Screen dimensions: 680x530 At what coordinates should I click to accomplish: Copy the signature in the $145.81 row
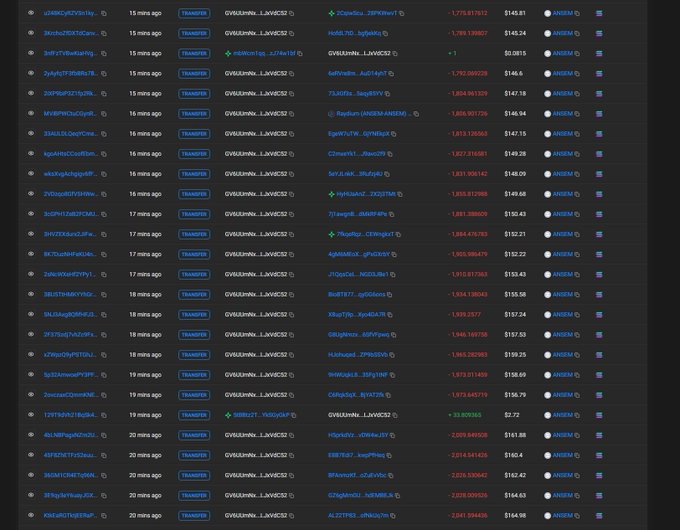click(104, 13)
